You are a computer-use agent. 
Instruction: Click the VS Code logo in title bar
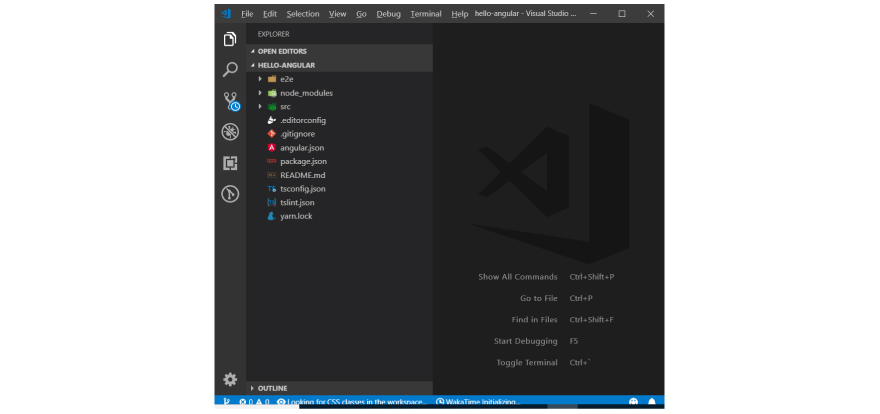point(226,13)
